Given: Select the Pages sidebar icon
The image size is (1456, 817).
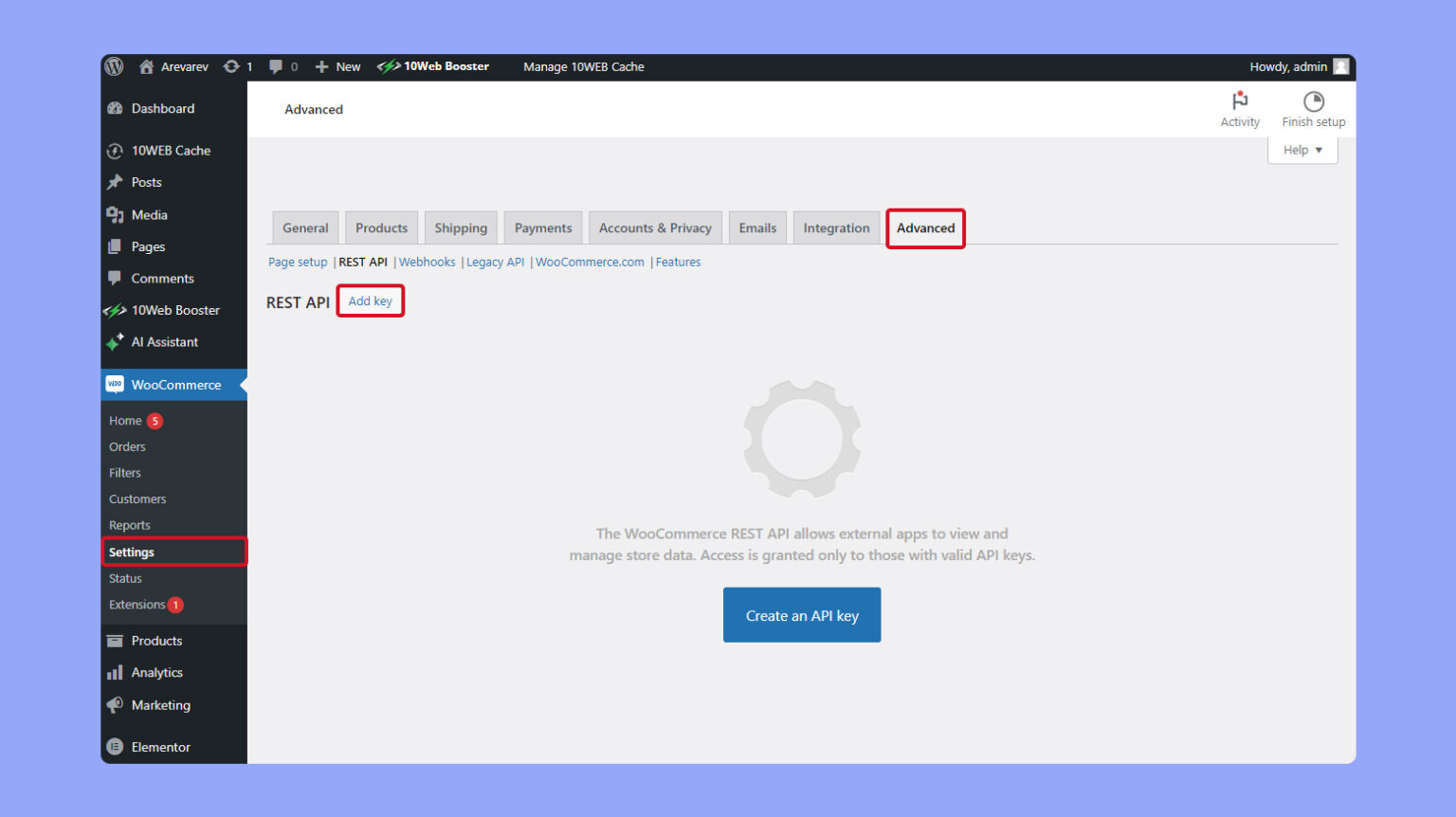Looking at the screenshot, I should [x=115, y=246].
